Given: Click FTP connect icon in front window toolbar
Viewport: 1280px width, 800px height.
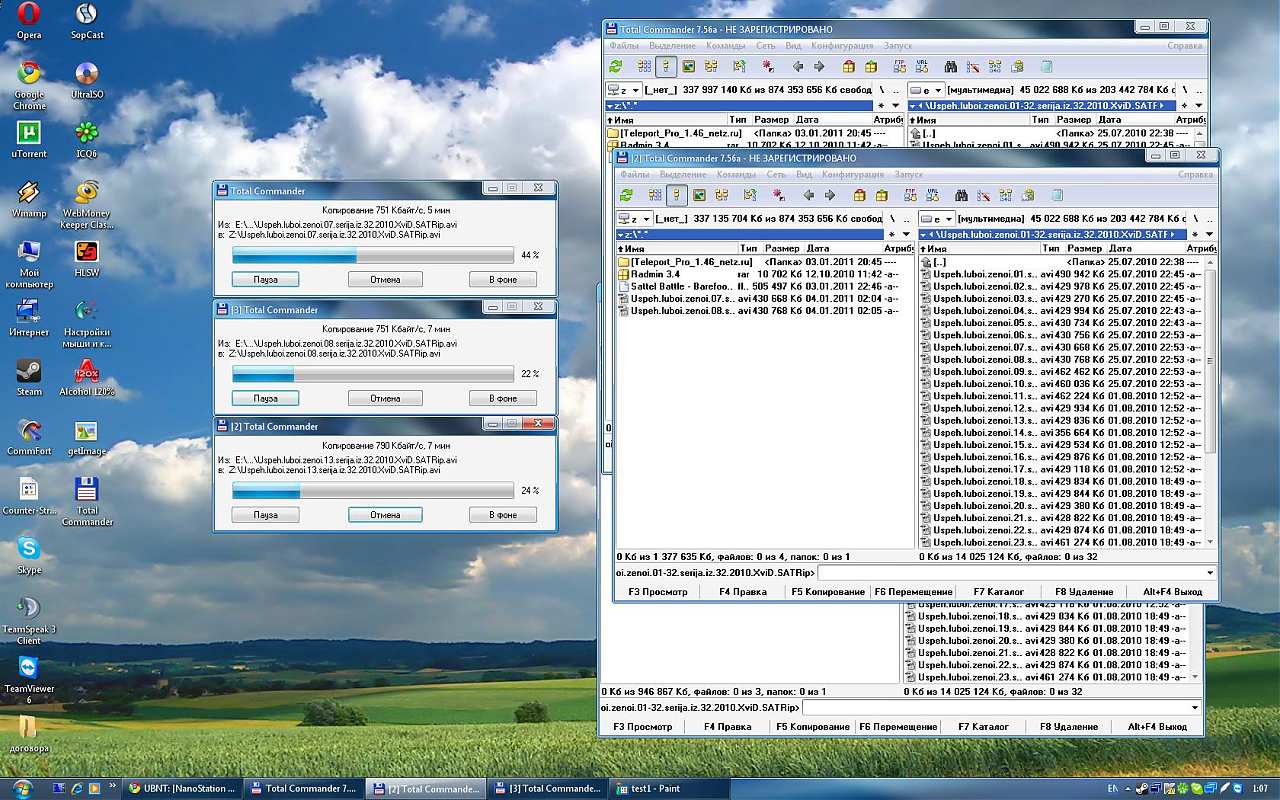Looking at the screenshot, I should coord(909,196).
